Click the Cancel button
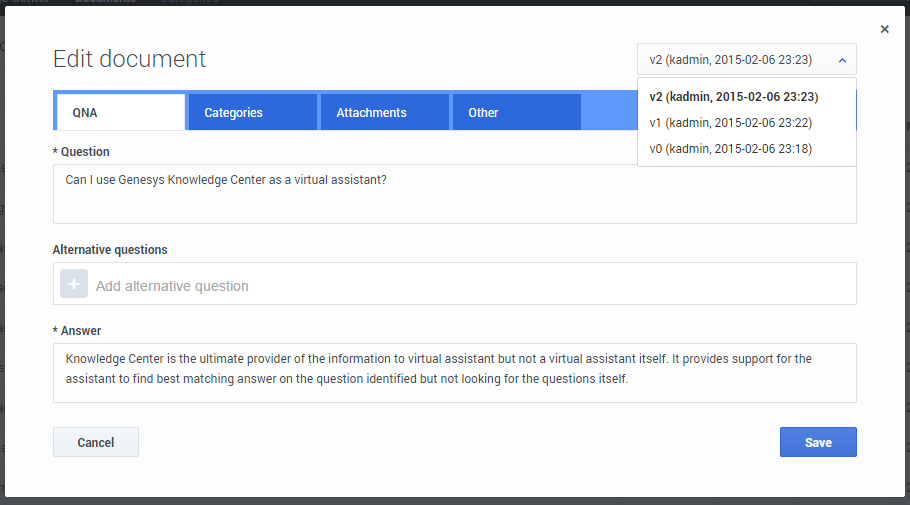 pyautogui.click(x=96, y=442)
